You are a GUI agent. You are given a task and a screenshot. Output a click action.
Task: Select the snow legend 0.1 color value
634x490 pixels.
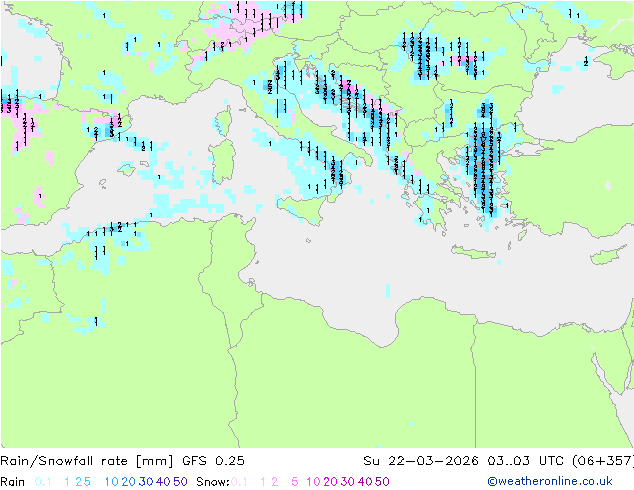[x=239, y=482]
